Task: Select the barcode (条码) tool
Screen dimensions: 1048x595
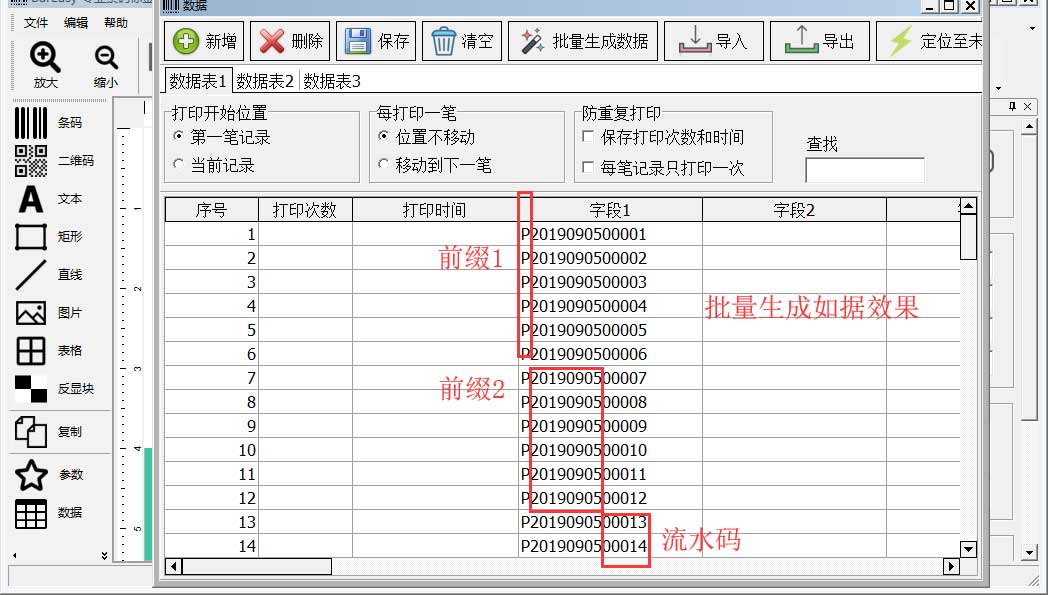Action: 31,123
